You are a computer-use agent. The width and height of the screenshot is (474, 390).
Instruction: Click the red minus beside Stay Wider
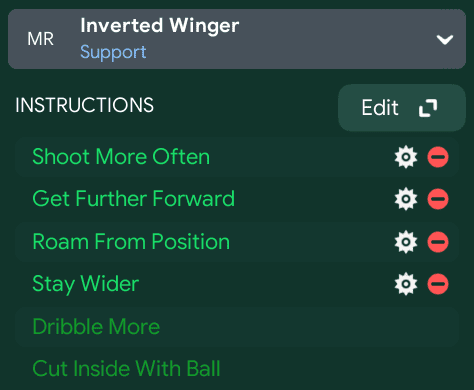pos(438,284)
